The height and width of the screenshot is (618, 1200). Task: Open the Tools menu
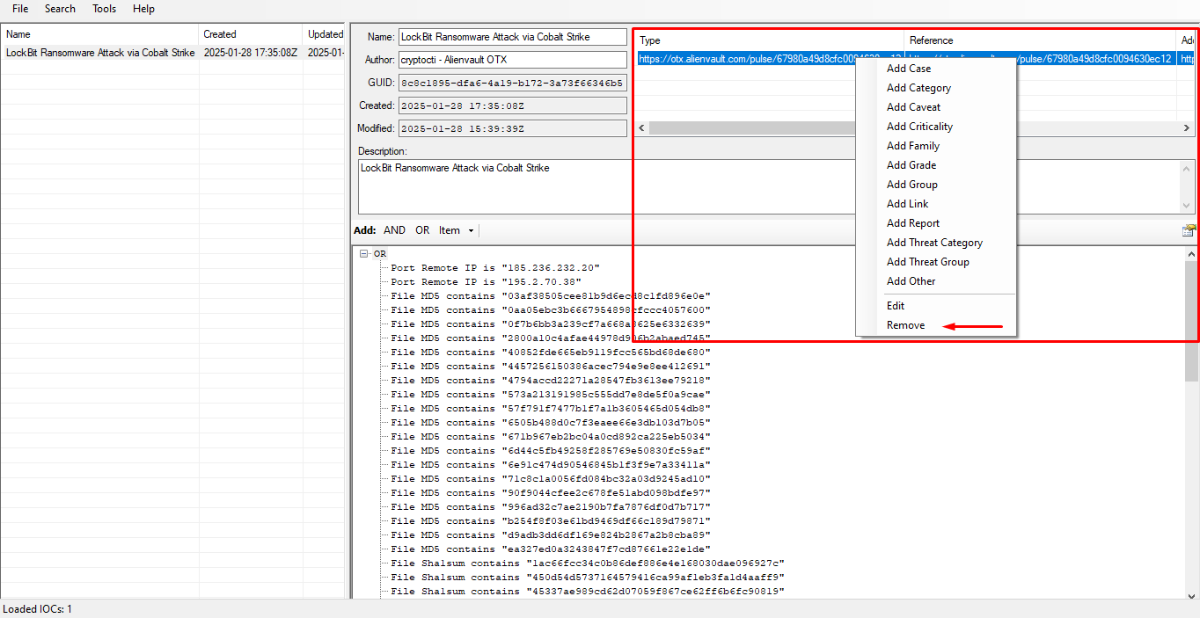[x=104, y=9]
